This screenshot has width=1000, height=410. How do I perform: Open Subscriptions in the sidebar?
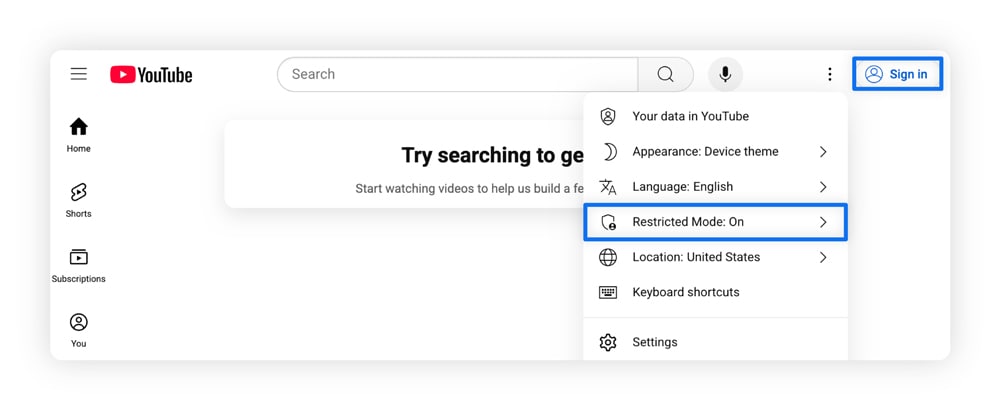[78, 266]
